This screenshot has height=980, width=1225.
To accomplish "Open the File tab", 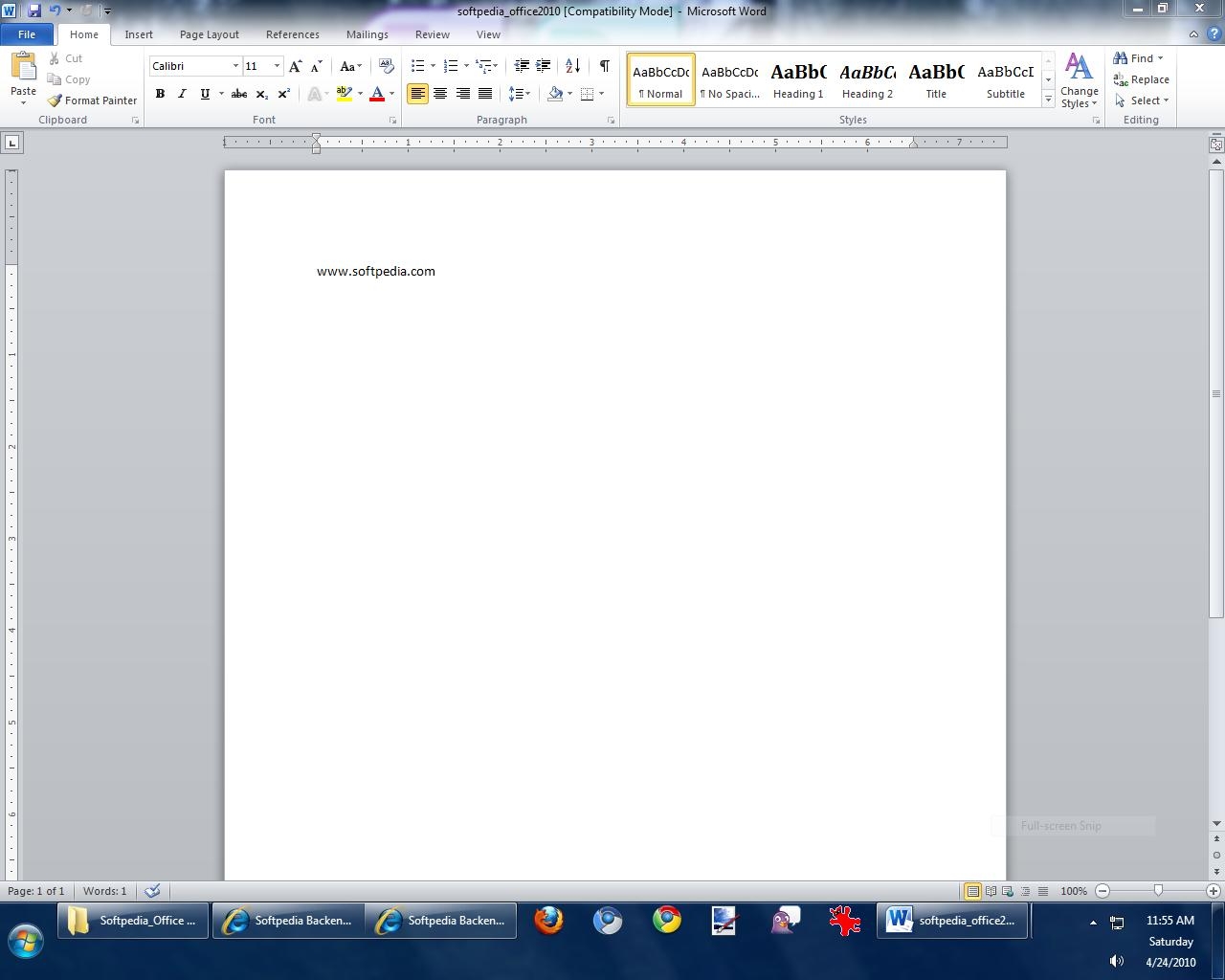I will 27,34.
